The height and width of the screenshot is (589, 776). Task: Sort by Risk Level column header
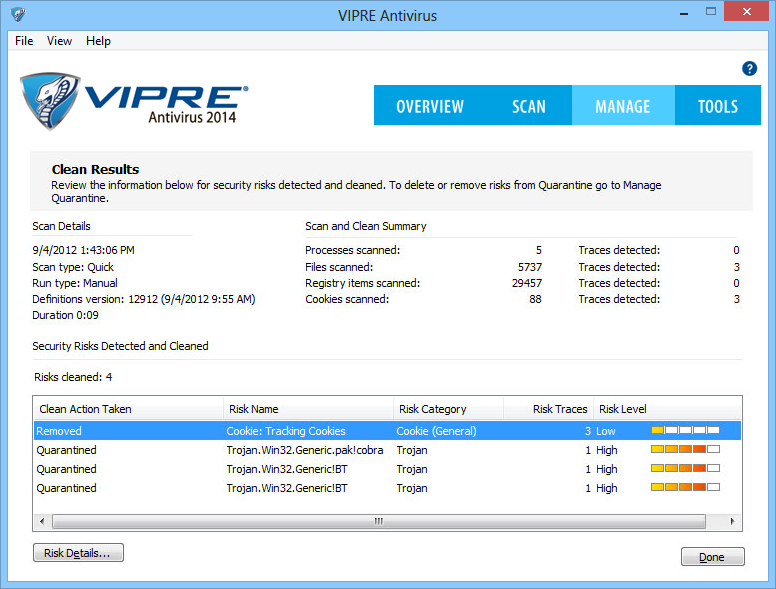(667, 409)
